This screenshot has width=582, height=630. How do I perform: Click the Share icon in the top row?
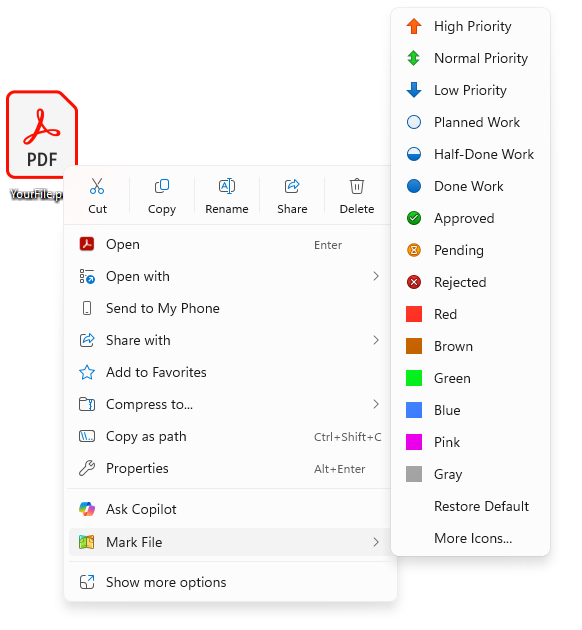[x=292, y=186]
